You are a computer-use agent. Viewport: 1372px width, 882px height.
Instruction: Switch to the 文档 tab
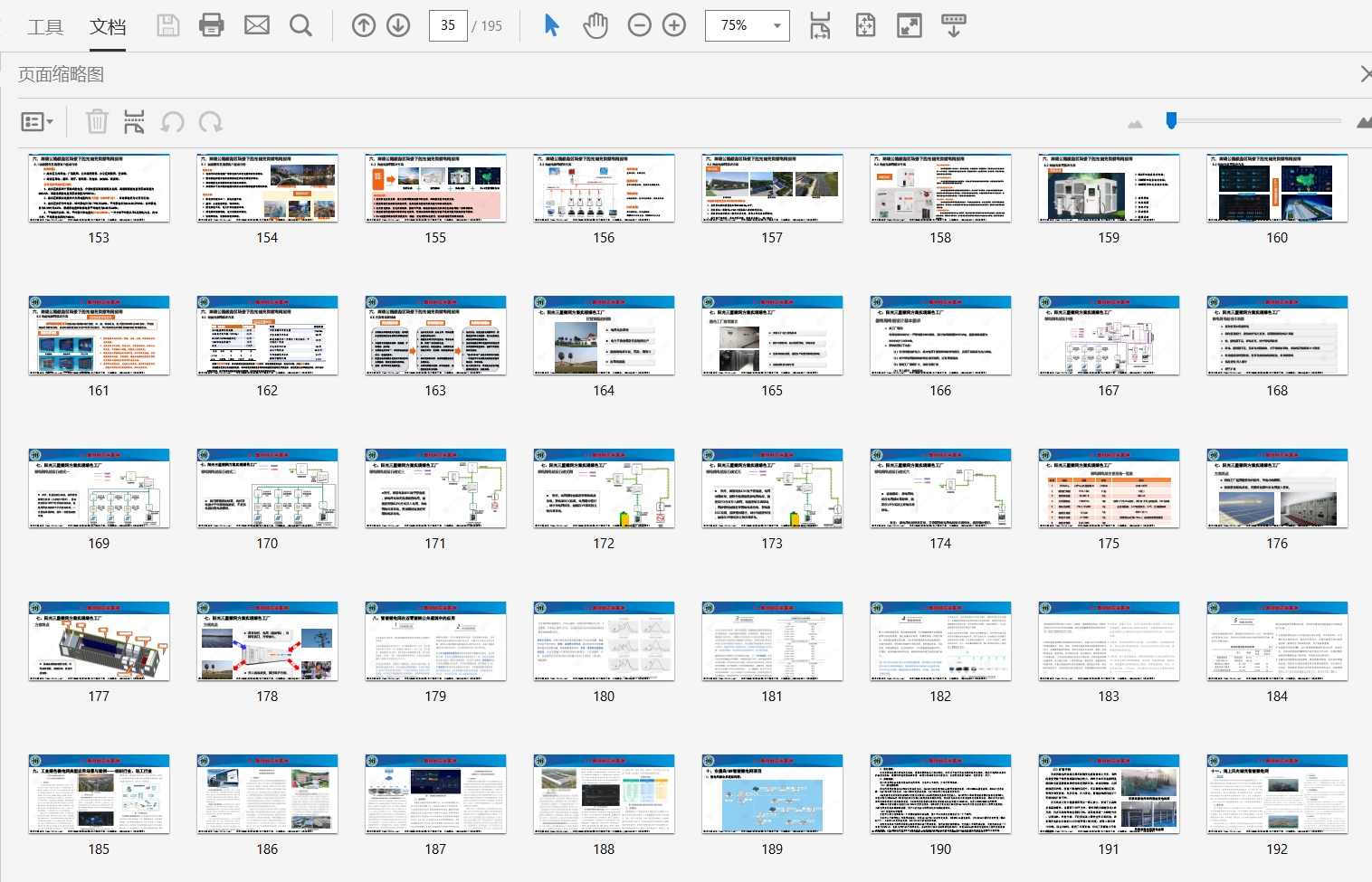coord(108,27)
